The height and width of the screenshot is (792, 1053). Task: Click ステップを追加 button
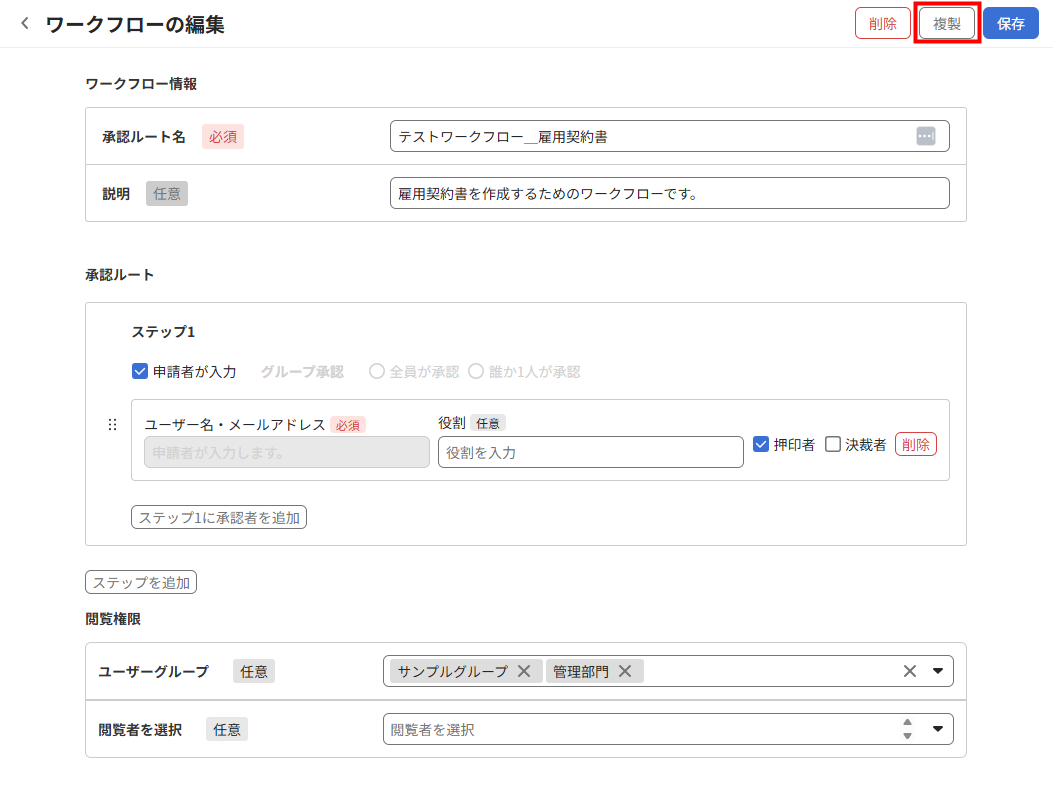coord(141,582)
